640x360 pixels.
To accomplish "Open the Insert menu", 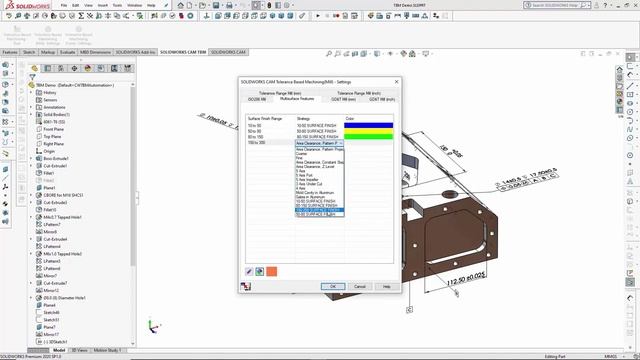I will click(x=103, y=5).
